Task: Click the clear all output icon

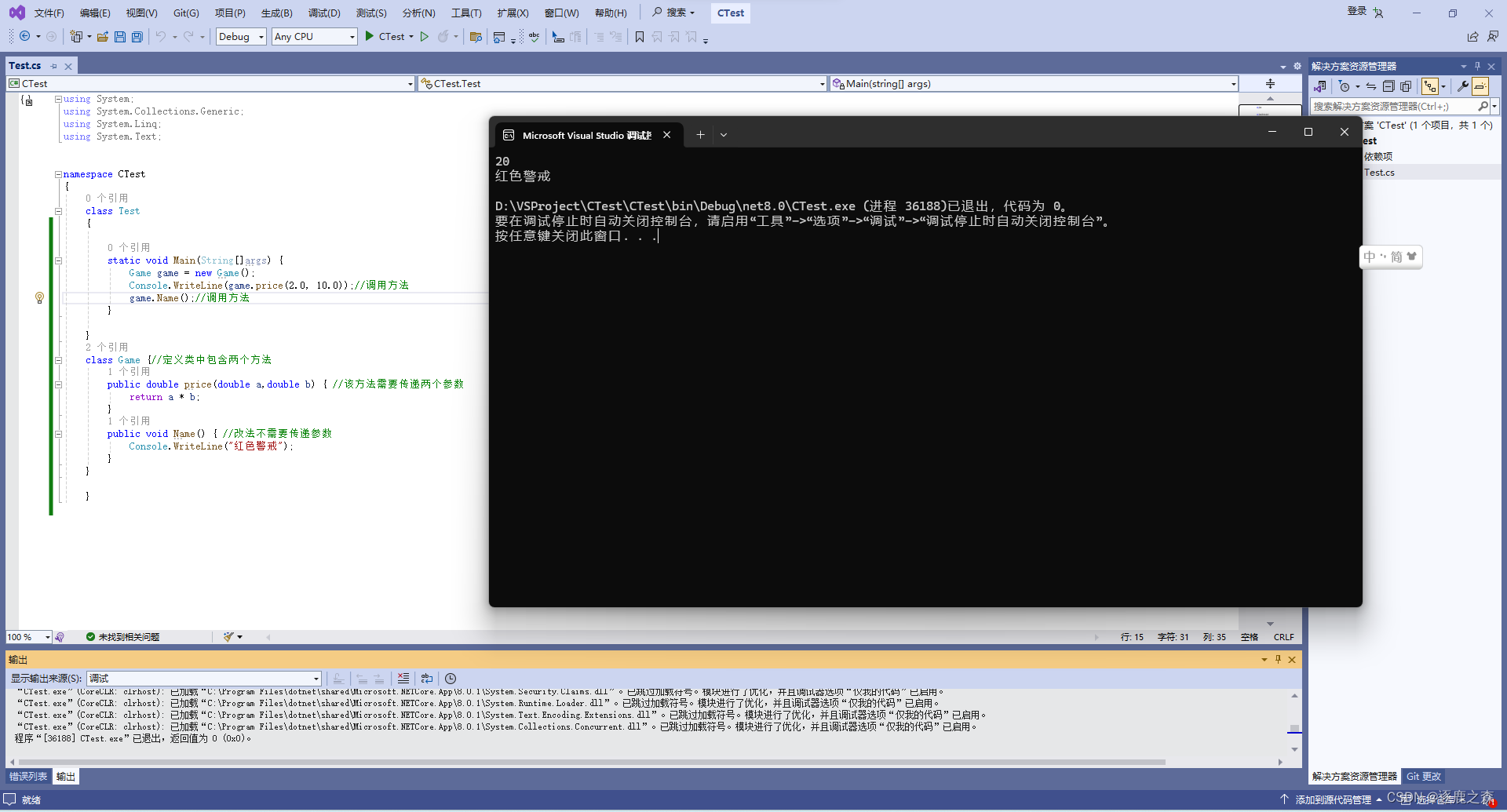Action: click(403, 678)
